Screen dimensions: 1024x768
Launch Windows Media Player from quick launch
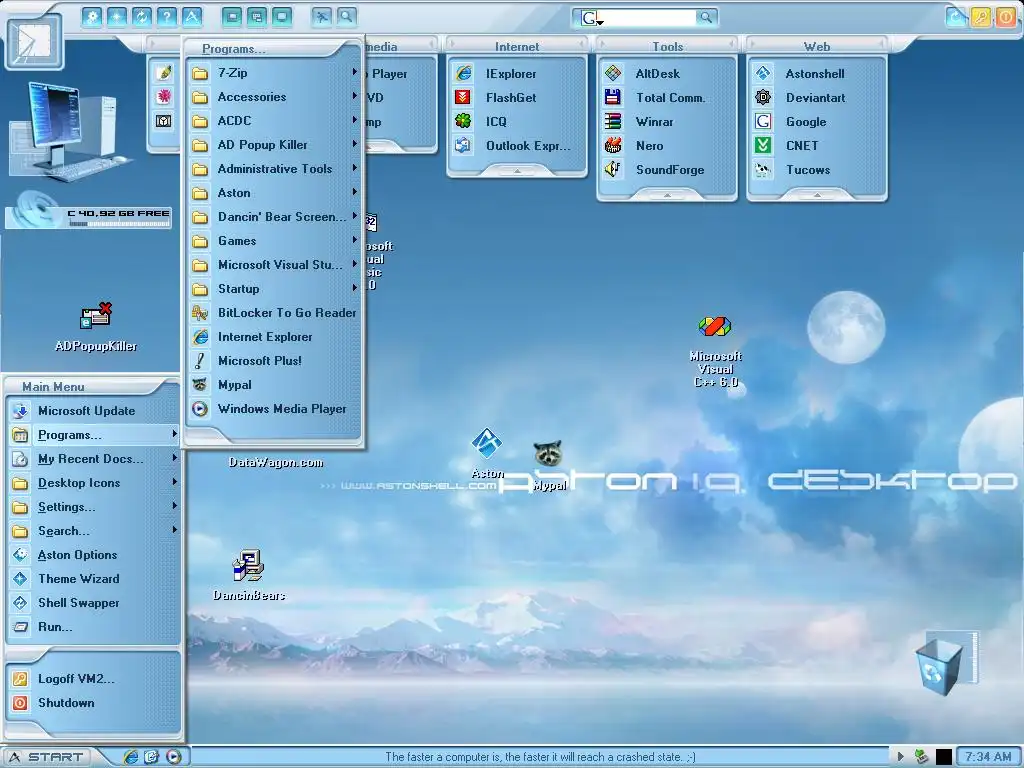click(x=174, y=756)
